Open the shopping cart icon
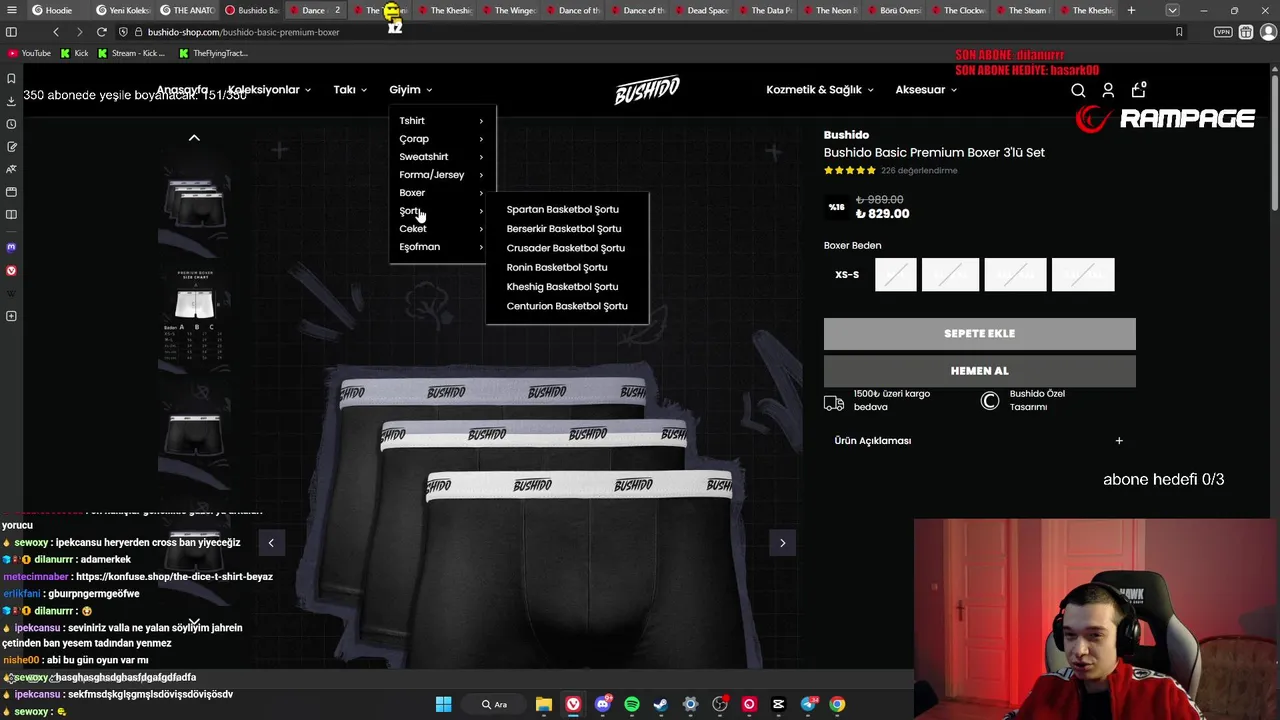The width and height of the screenshot is (1280, 720). (1138, 89)
